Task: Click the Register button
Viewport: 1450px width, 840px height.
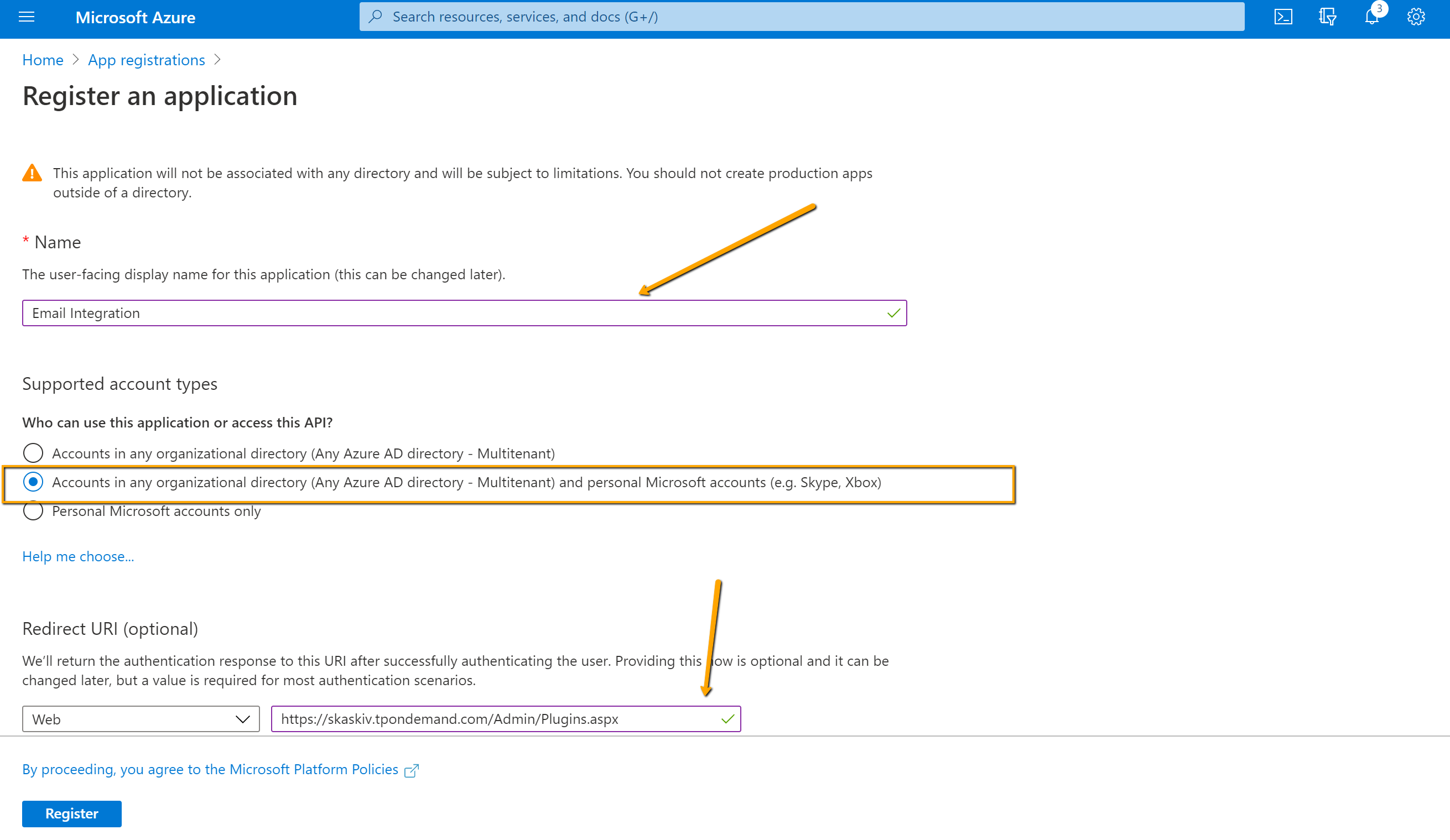Action: (x=71, y=813)
